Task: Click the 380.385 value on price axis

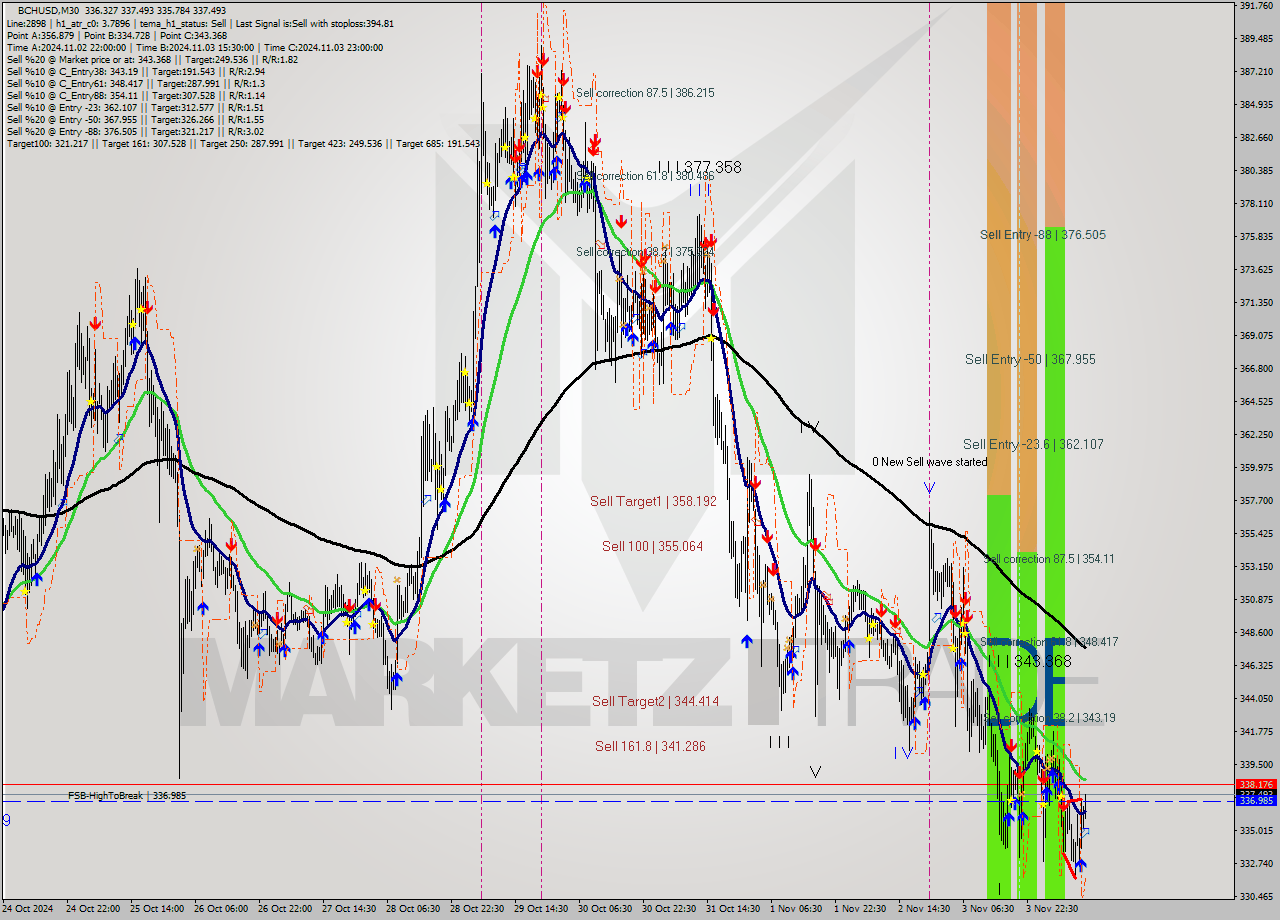Action: 1256,171
